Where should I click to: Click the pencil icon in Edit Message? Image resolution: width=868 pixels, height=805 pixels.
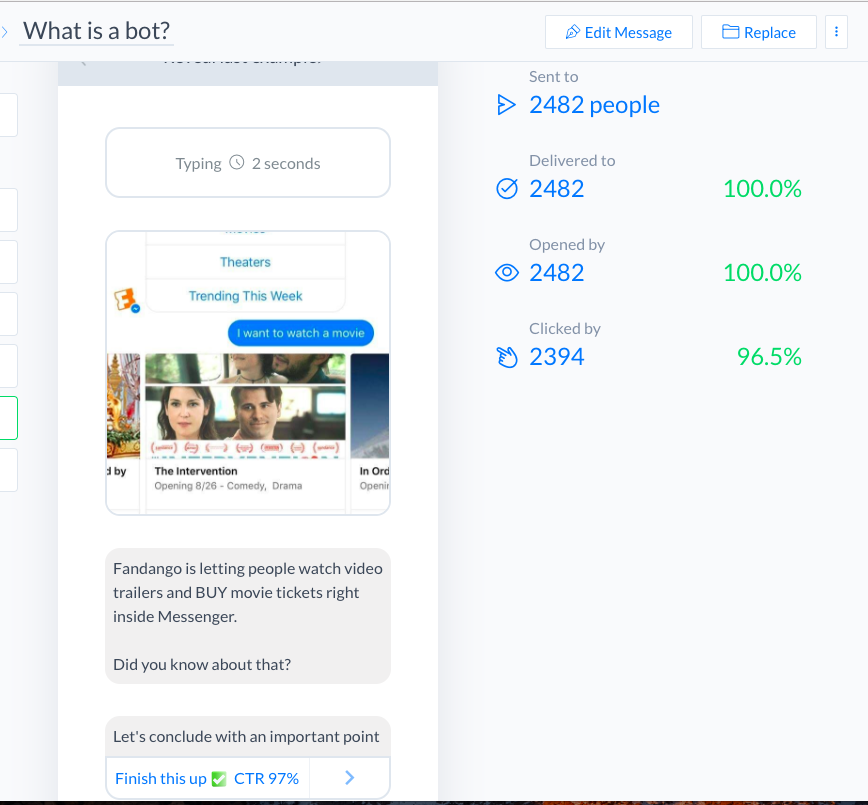[573, 32]
